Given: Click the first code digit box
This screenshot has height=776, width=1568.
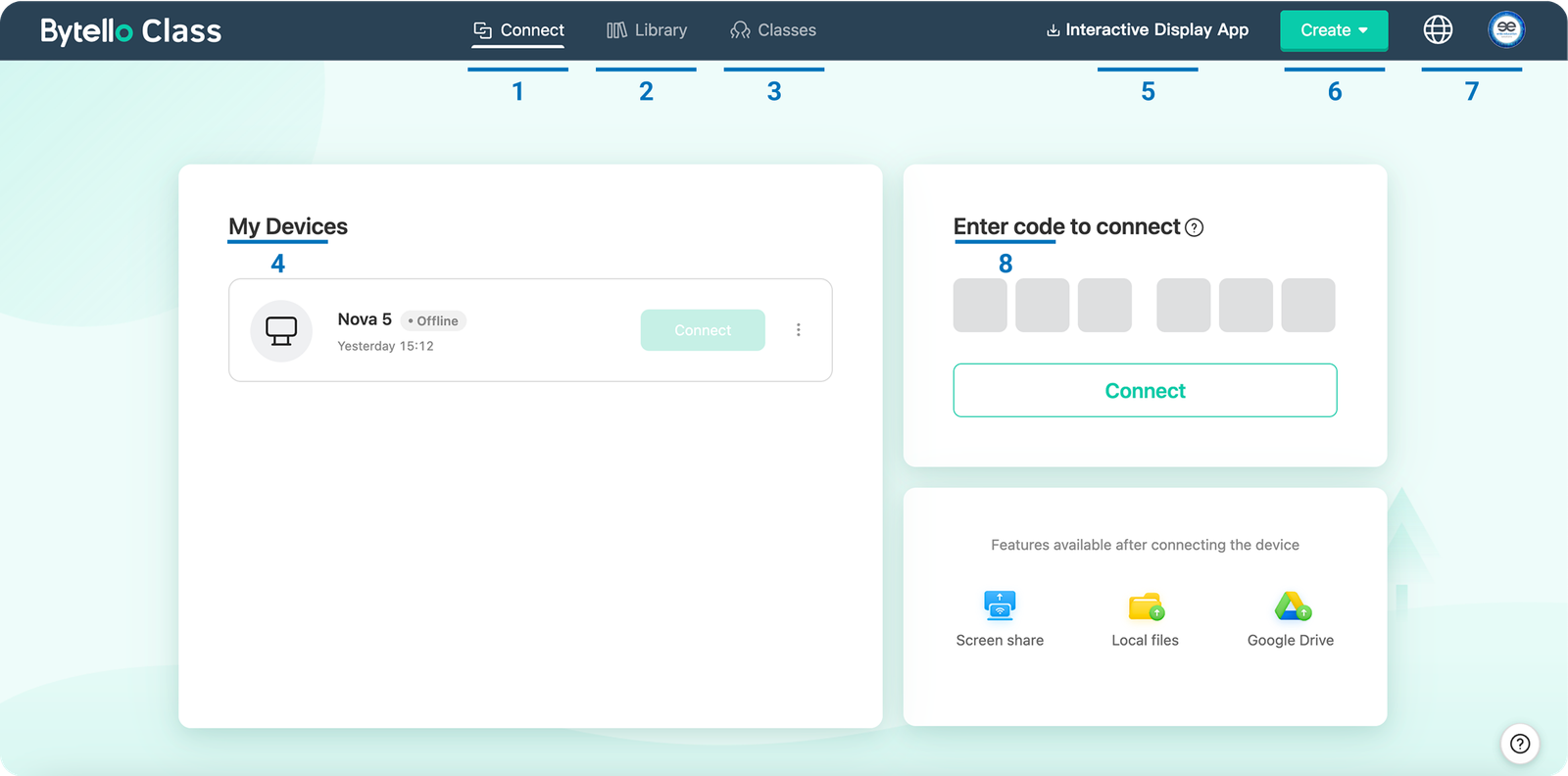Looking at the screenshot, I should coord(980,306).
